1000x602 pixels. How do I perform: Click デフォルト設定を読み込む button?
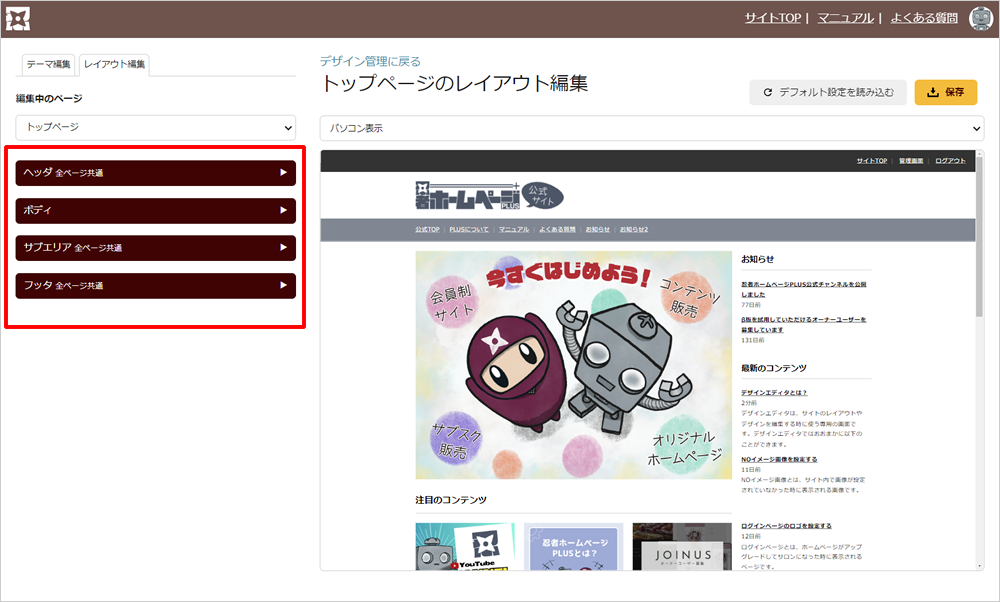coord(828,93)
